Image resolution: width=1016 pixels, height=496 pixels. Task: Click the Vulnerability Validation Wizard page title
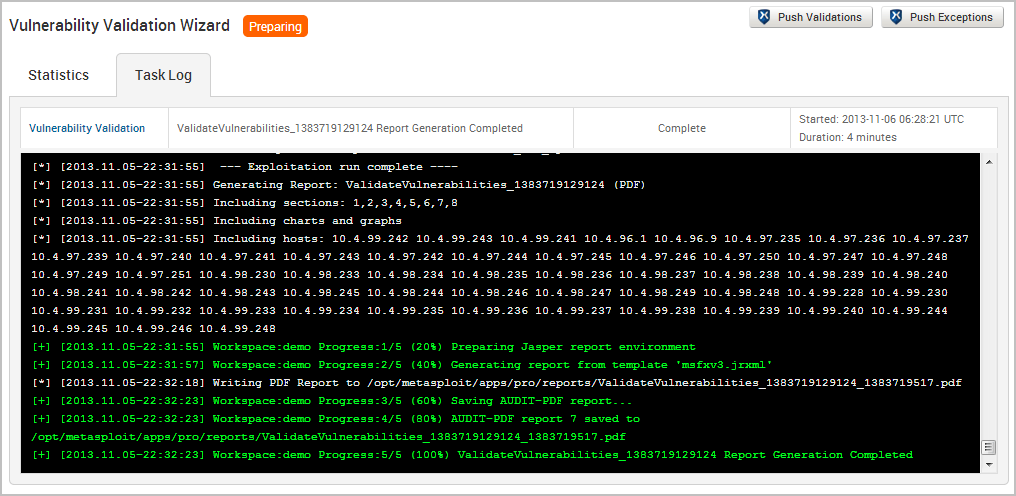coord(119,25)
